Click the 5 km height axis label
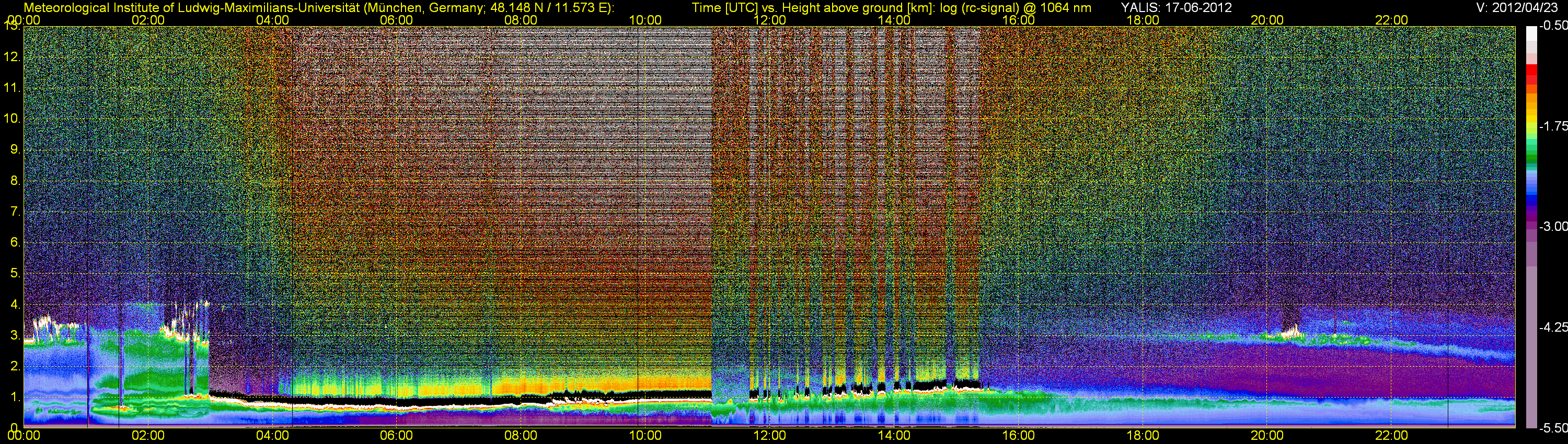Screen dimensions: 1568x444 [x=15, y=273]
